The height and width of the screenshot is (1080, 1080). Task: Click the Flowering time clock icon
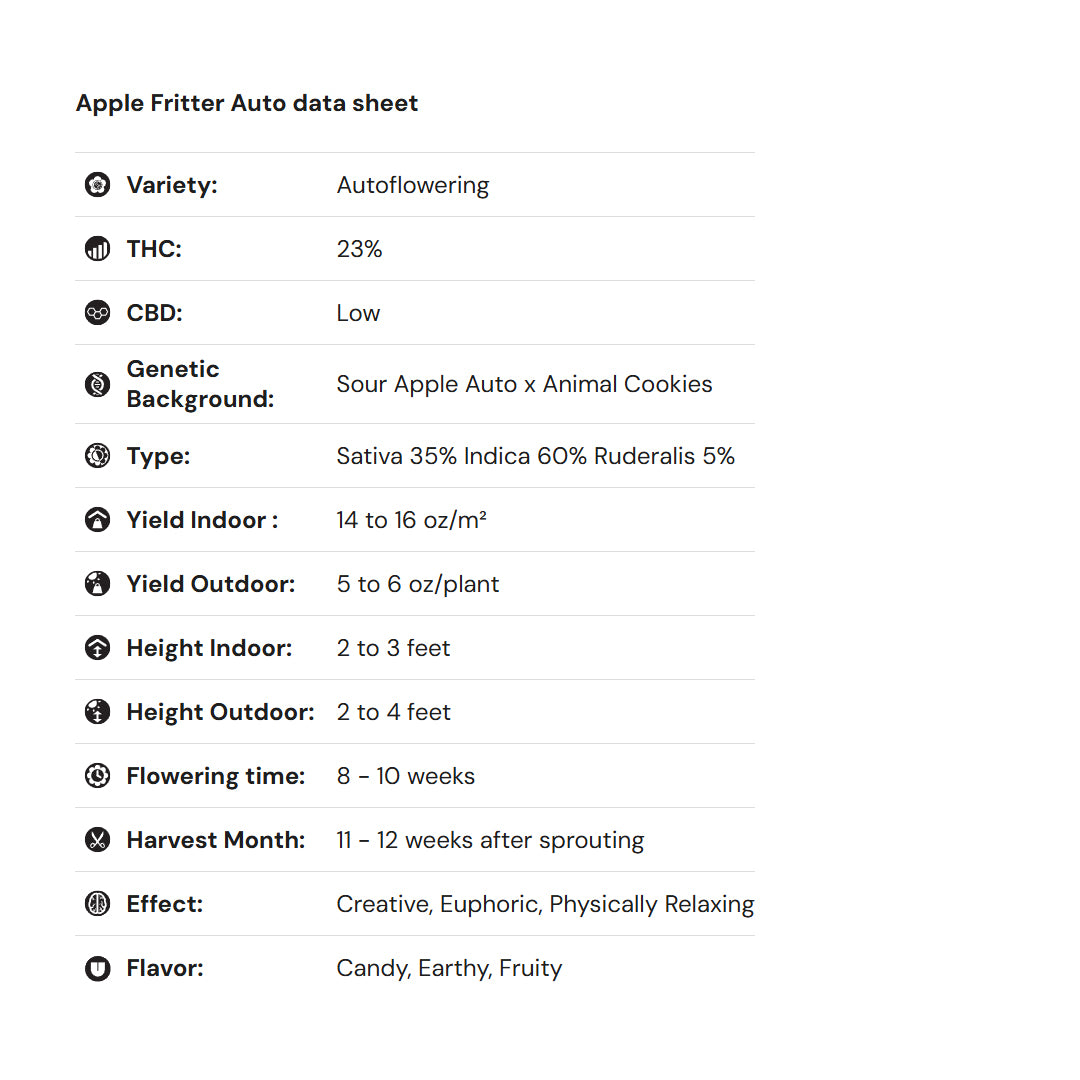[x=97, y=776]
